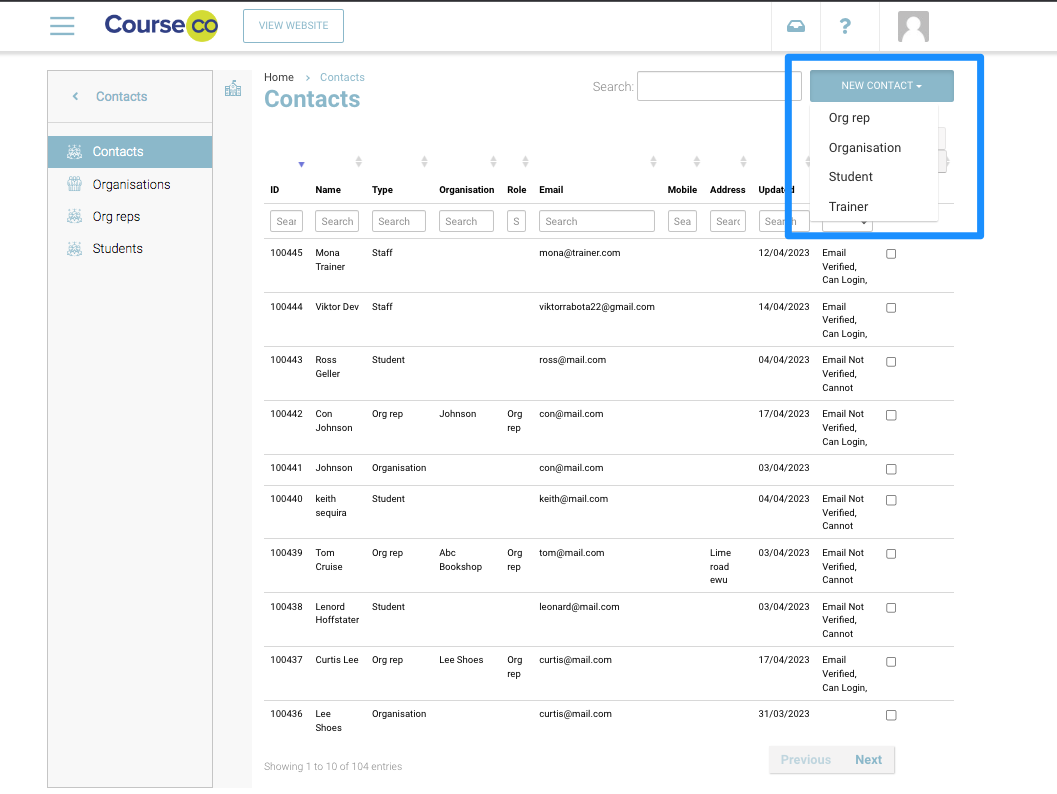Select Trainer option in dropdown
Image resolution: width=1057 pixels, height=794 pixels.
click(848, 207)
